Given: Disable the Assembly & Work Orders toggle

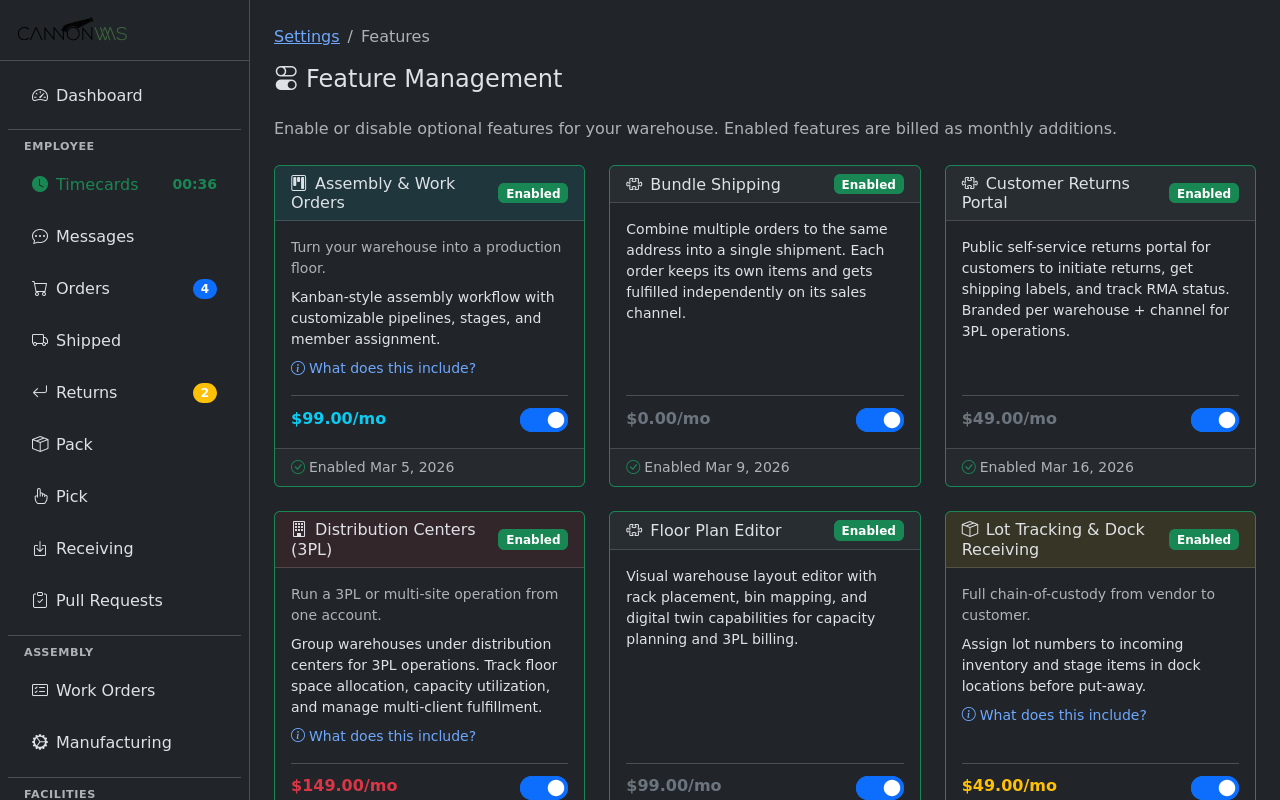Looking at the screenshot, I should (x=544, y=420).
